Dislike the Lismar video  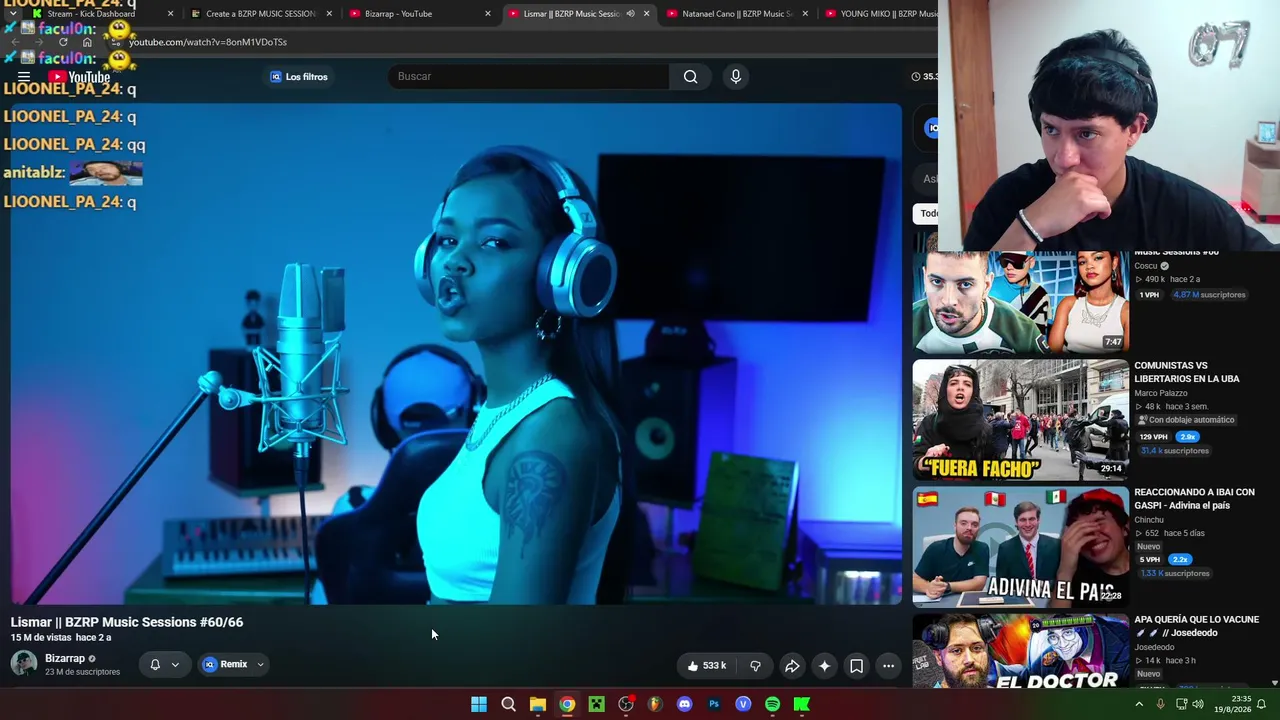click(755, 666)
